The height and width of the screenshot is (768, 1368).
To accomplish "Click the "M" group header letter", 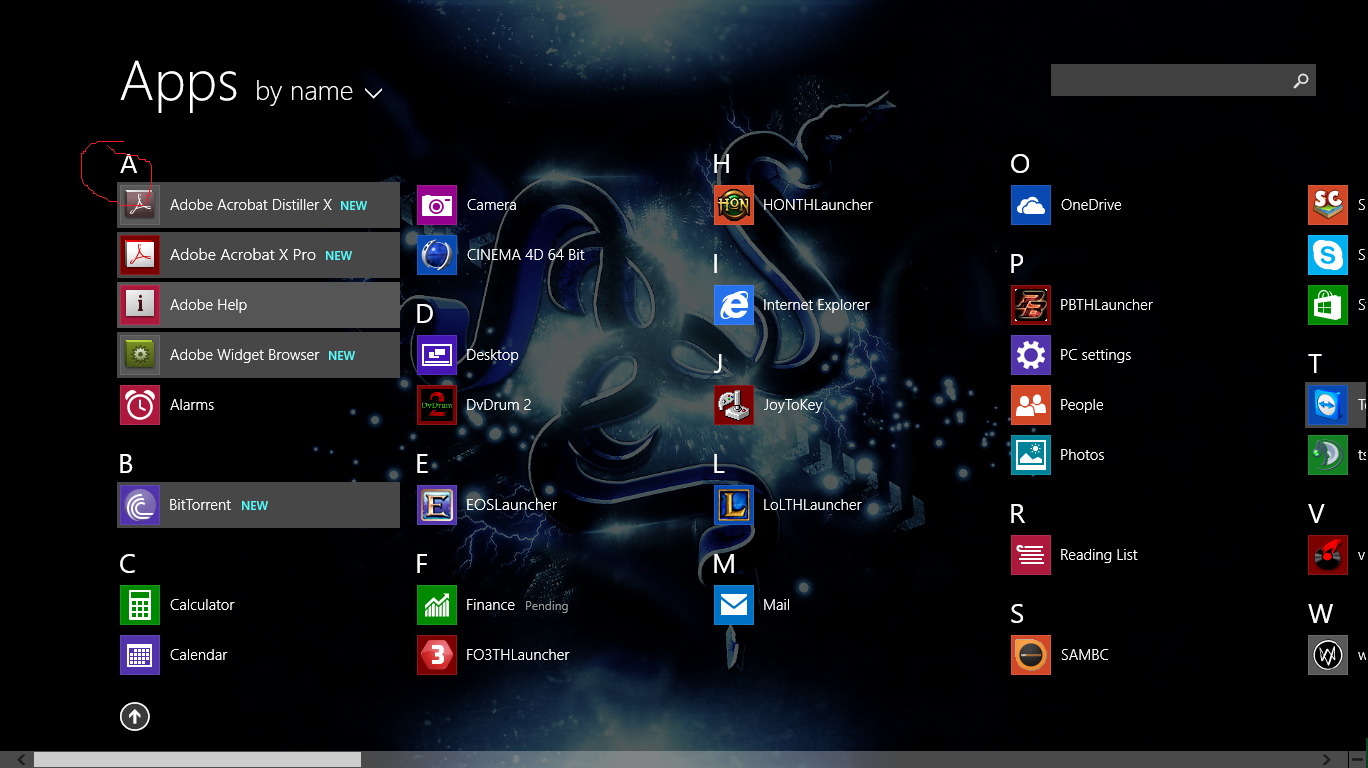I will [x=725, y=564].
